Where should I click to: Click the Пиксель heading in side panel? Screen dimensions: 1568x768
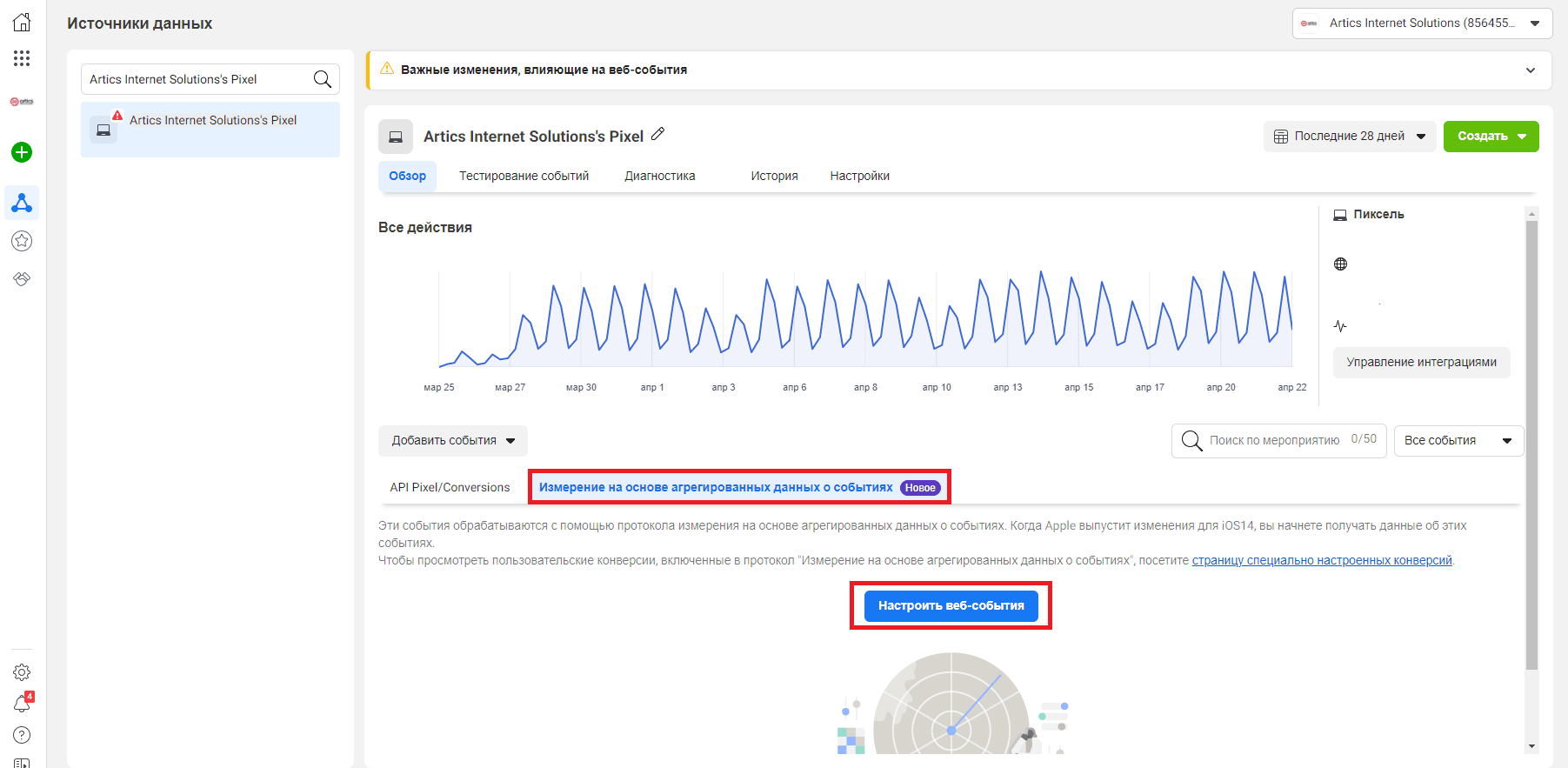pyautogui.click(x=1378, y=214)
